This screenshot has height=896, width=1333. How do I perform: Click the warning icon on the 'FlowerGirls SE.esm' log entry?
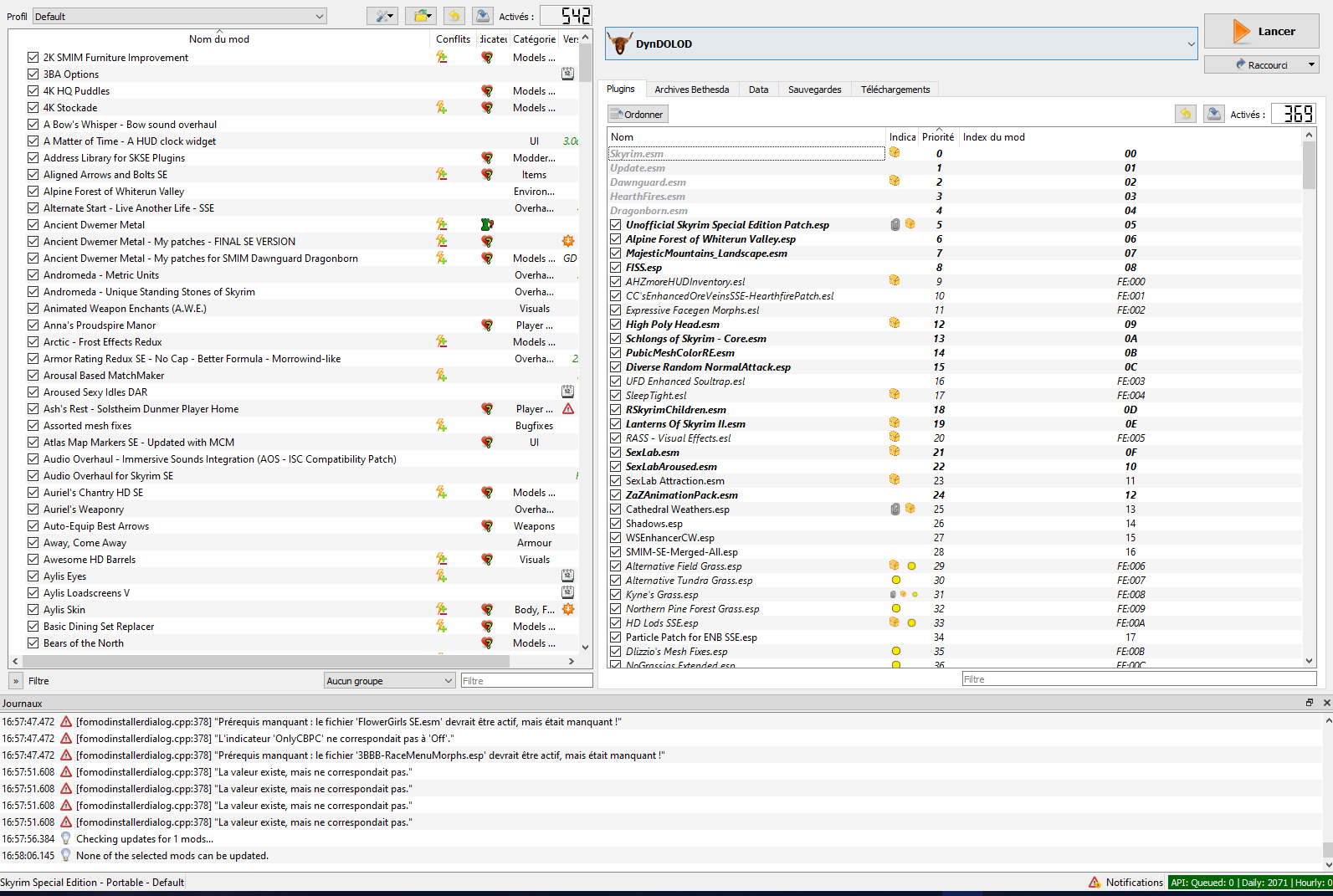66,721
